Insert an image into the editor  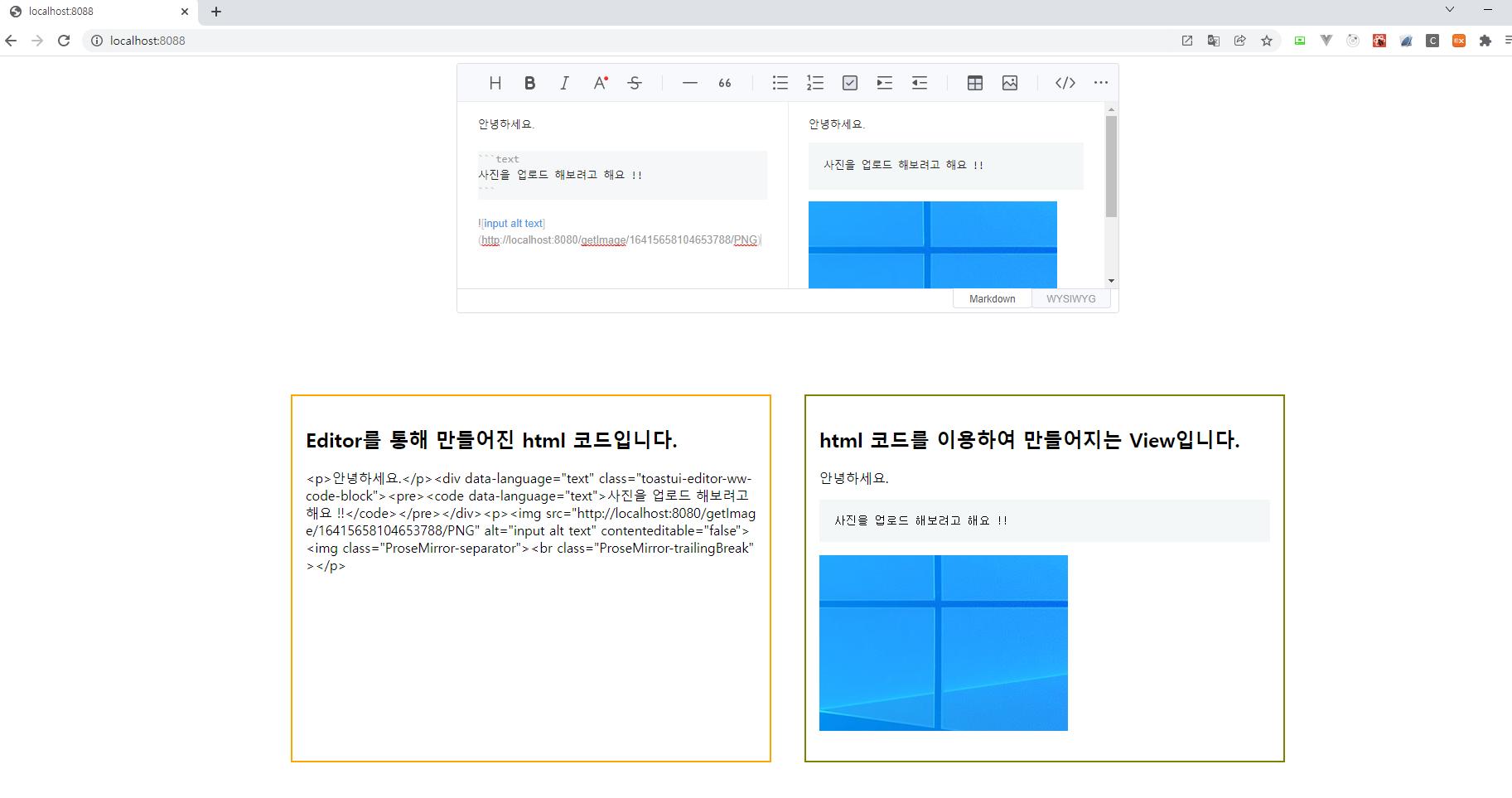(1010, 83)
